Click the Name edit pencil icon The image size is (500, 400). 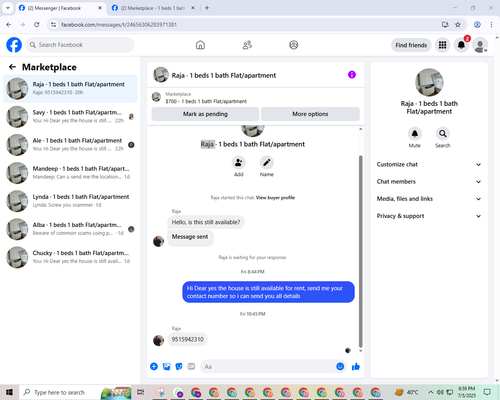267,163
